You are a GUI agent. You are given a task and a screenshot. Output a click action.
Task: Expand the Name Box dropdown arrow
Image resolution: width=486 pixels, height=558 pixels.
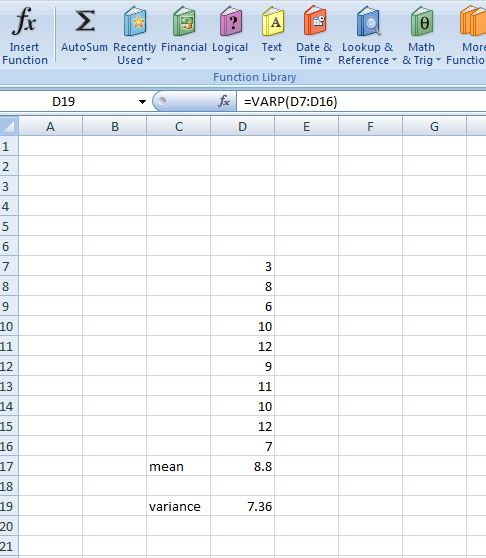(142, 102)
